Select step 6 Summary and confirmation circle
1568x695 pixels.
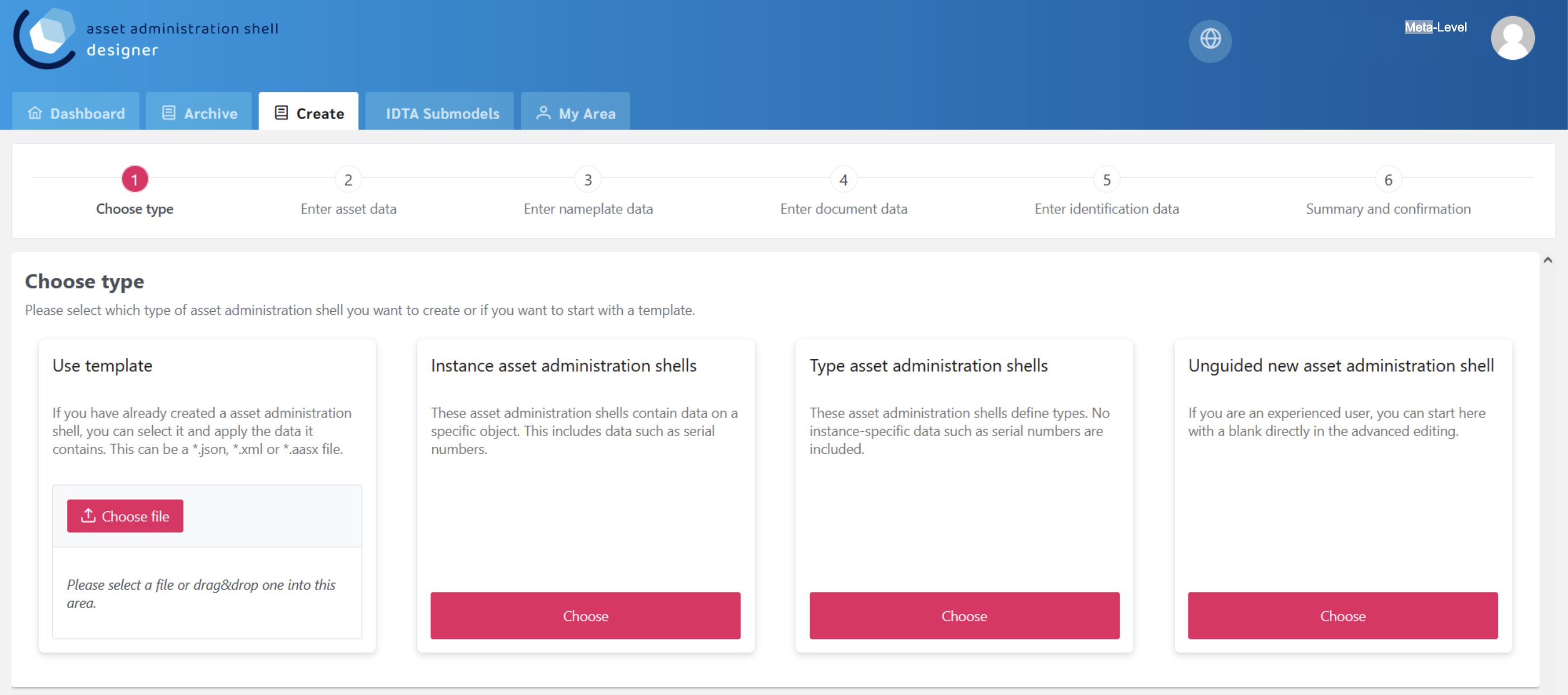pyautogui.click(x=1389, y=179)
